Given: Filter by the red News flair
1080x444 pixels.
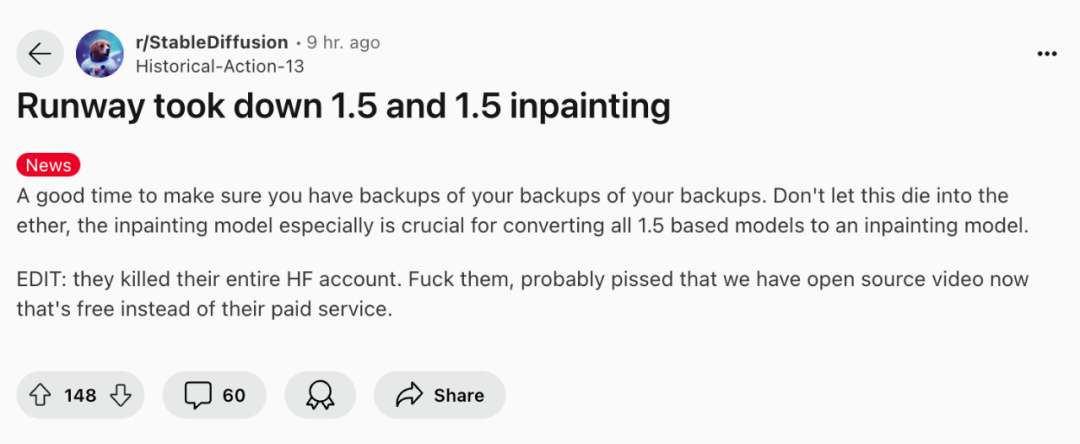Looking at the screenshot, I should tap(48, 165).
